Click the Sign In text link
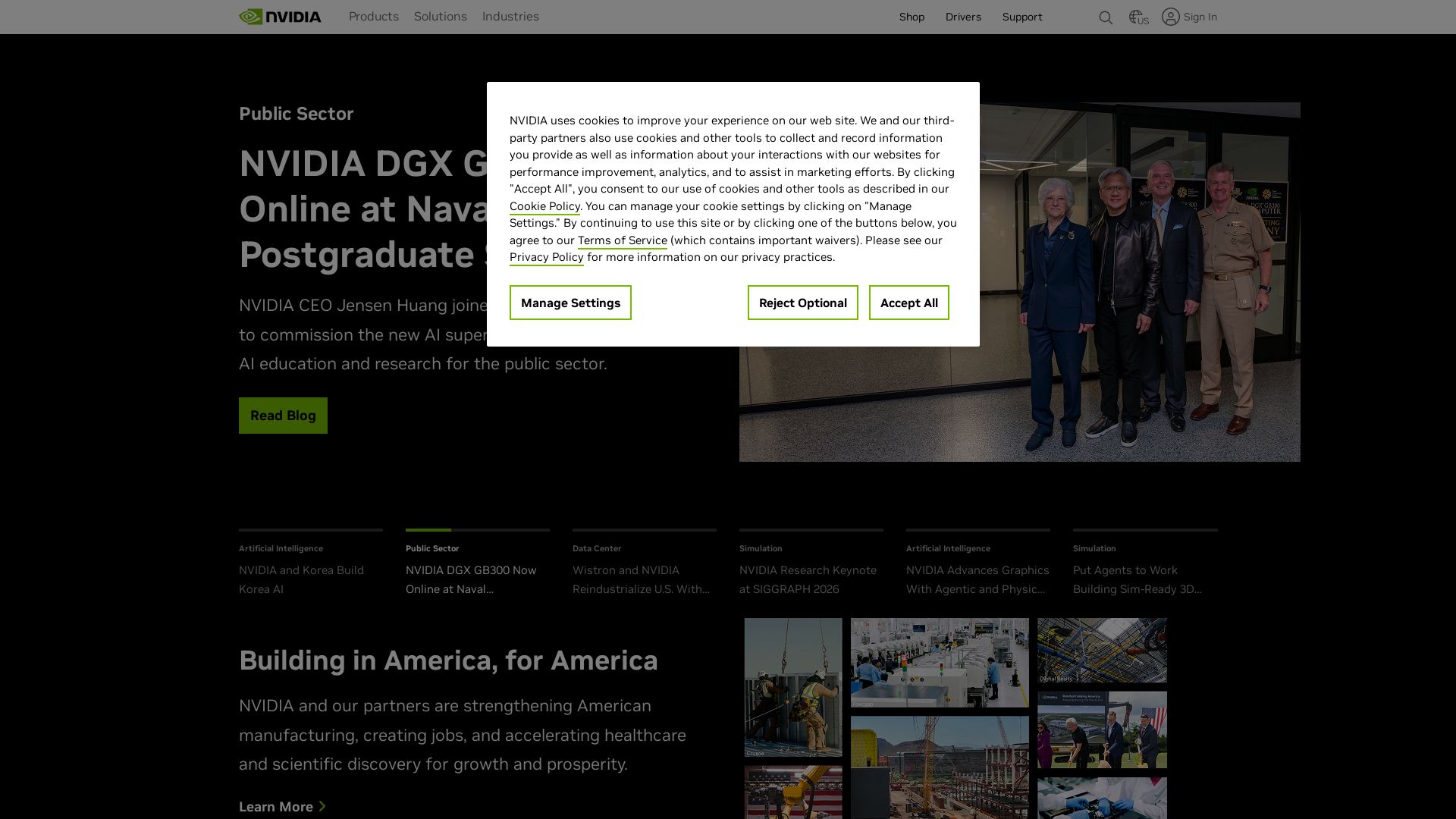 (x=1200, y=17)
